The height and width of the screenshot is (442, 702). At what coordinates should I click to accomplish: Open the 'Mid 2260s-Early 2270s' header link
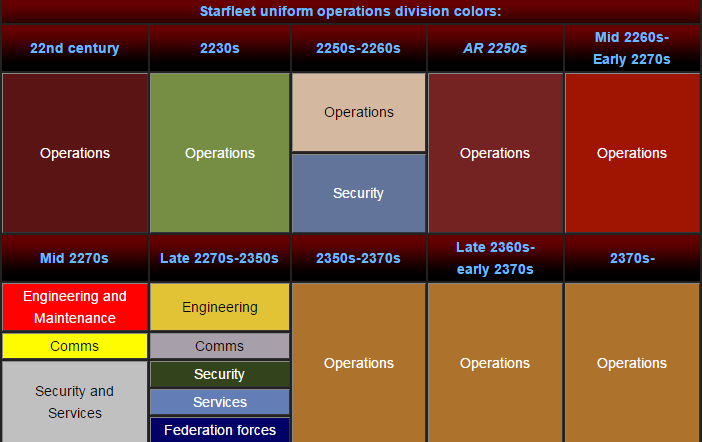632,48
